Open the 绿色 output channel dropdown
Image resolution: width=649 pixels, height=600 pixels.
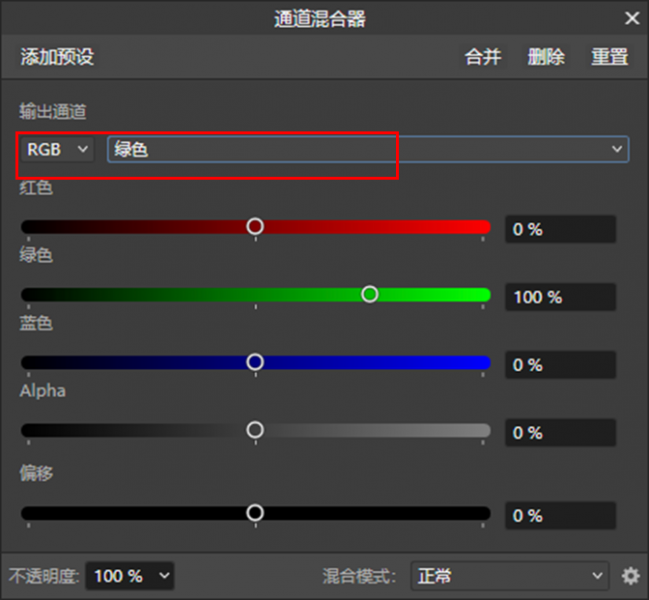pyautogui.click(x=368, y=149)
